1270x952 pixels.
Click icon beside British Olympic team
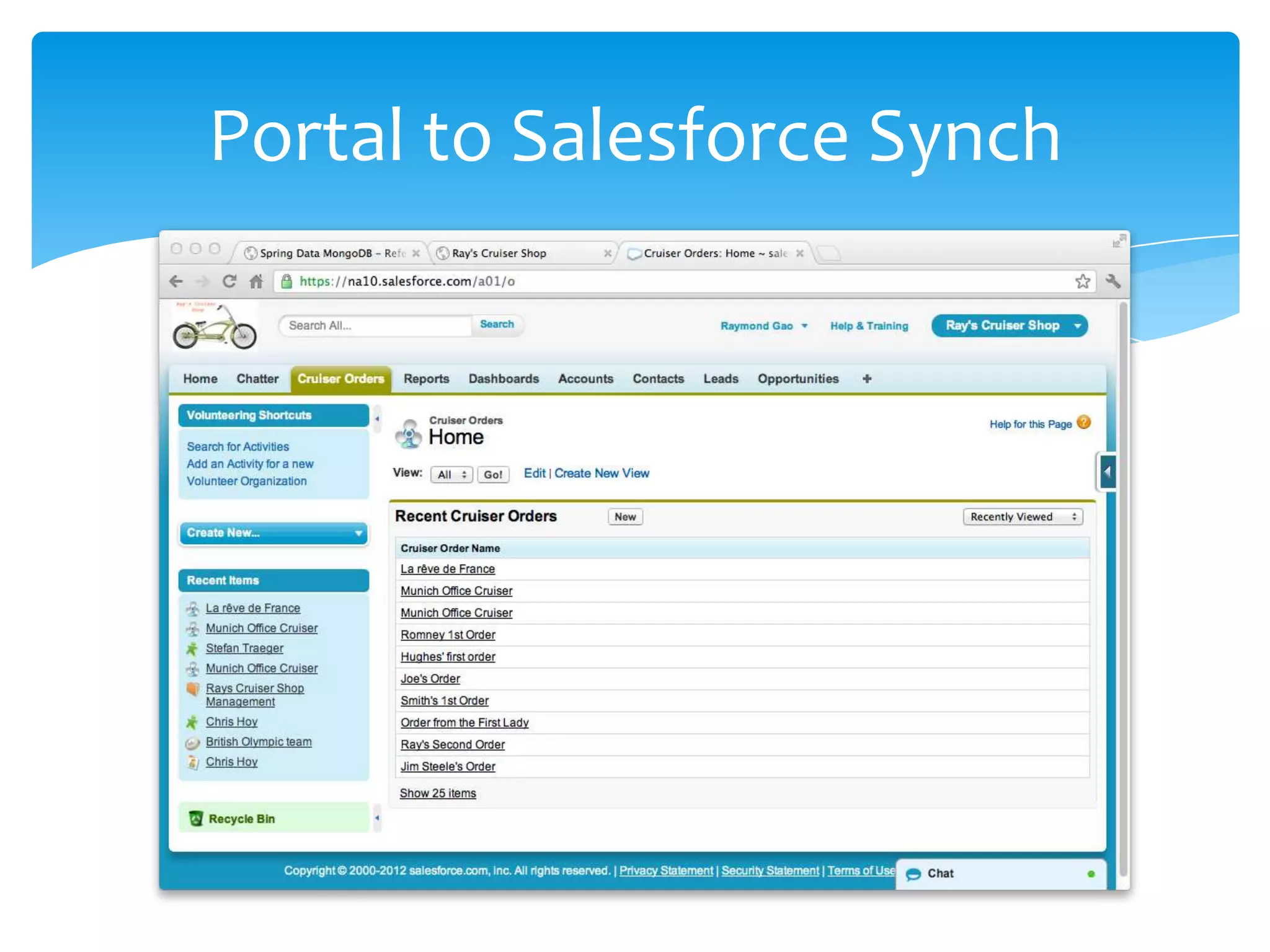point(193,743)
